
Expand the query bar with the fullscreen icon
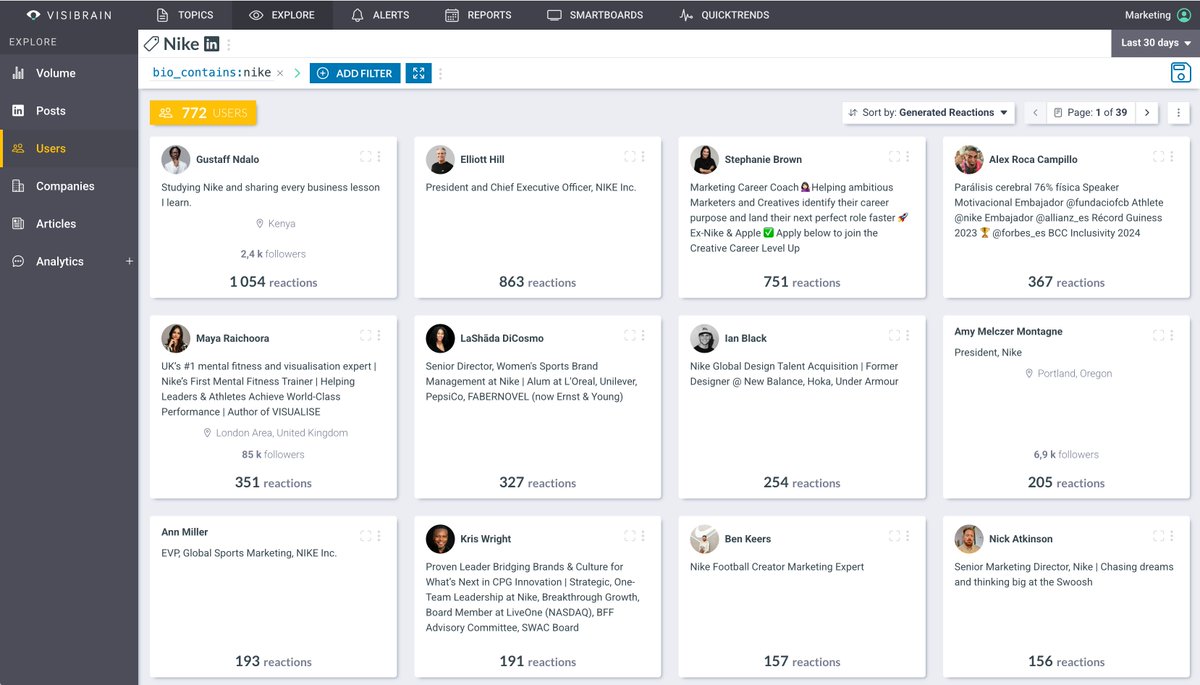coord(417,73)
